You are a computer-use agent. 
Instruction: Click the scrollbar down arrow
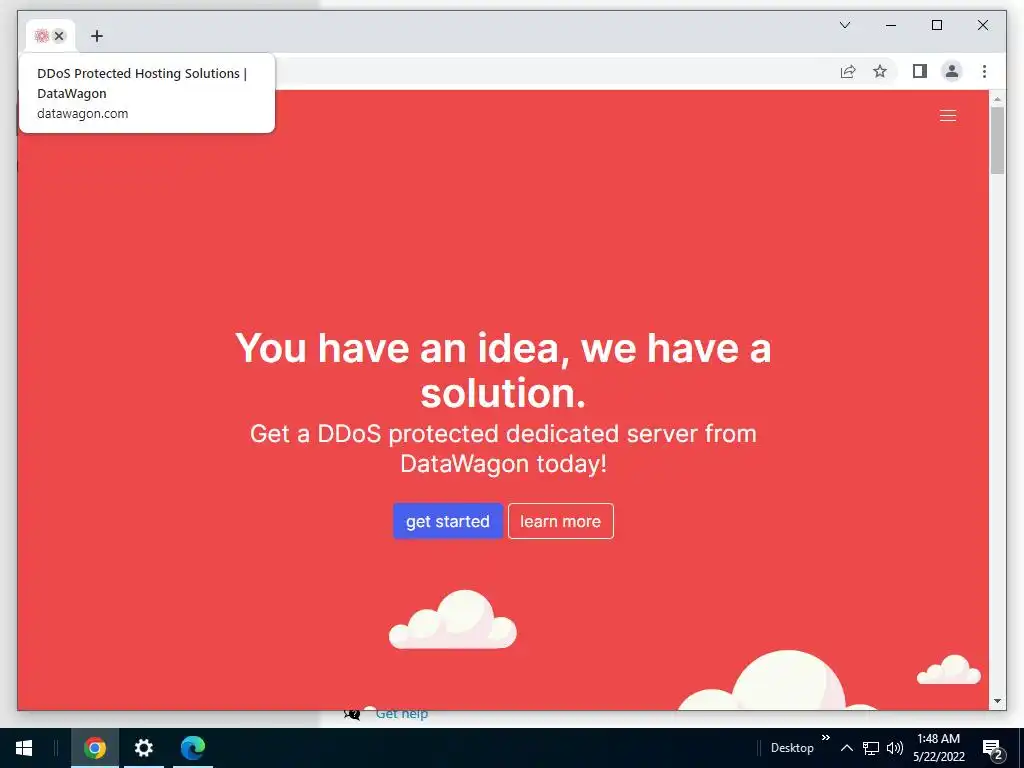(997, 701)
